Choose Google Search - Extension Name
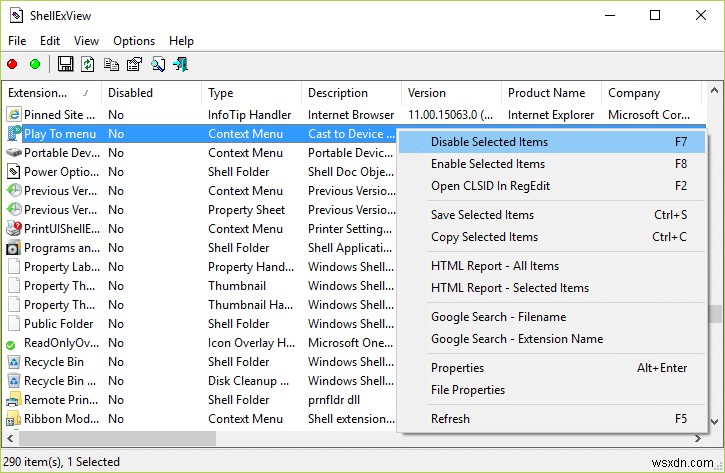Viewport: 725px width, 473px height. point(552,339)
